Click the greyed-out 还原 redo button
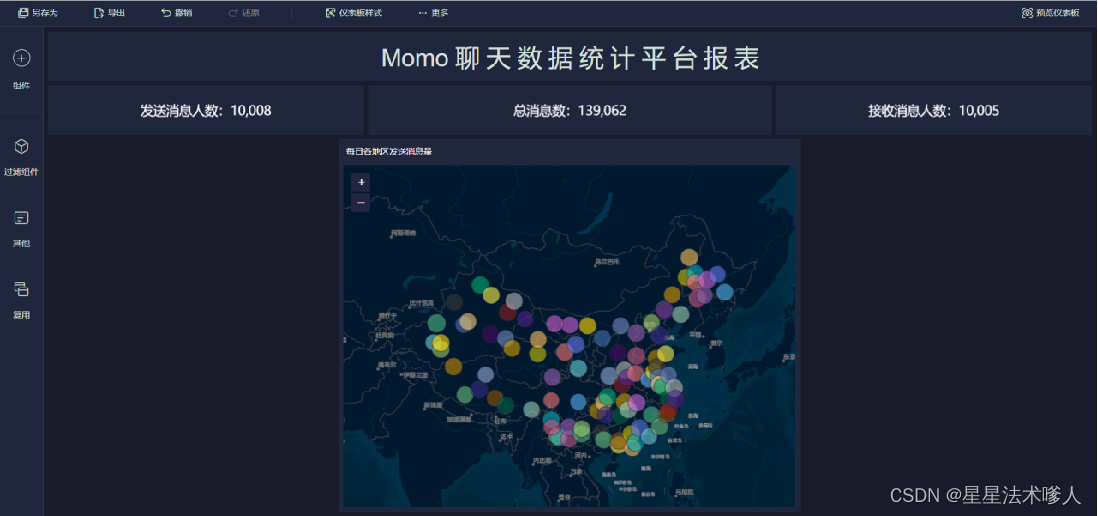The width and height of the screenshot is (1098, 516). point(244,13)
